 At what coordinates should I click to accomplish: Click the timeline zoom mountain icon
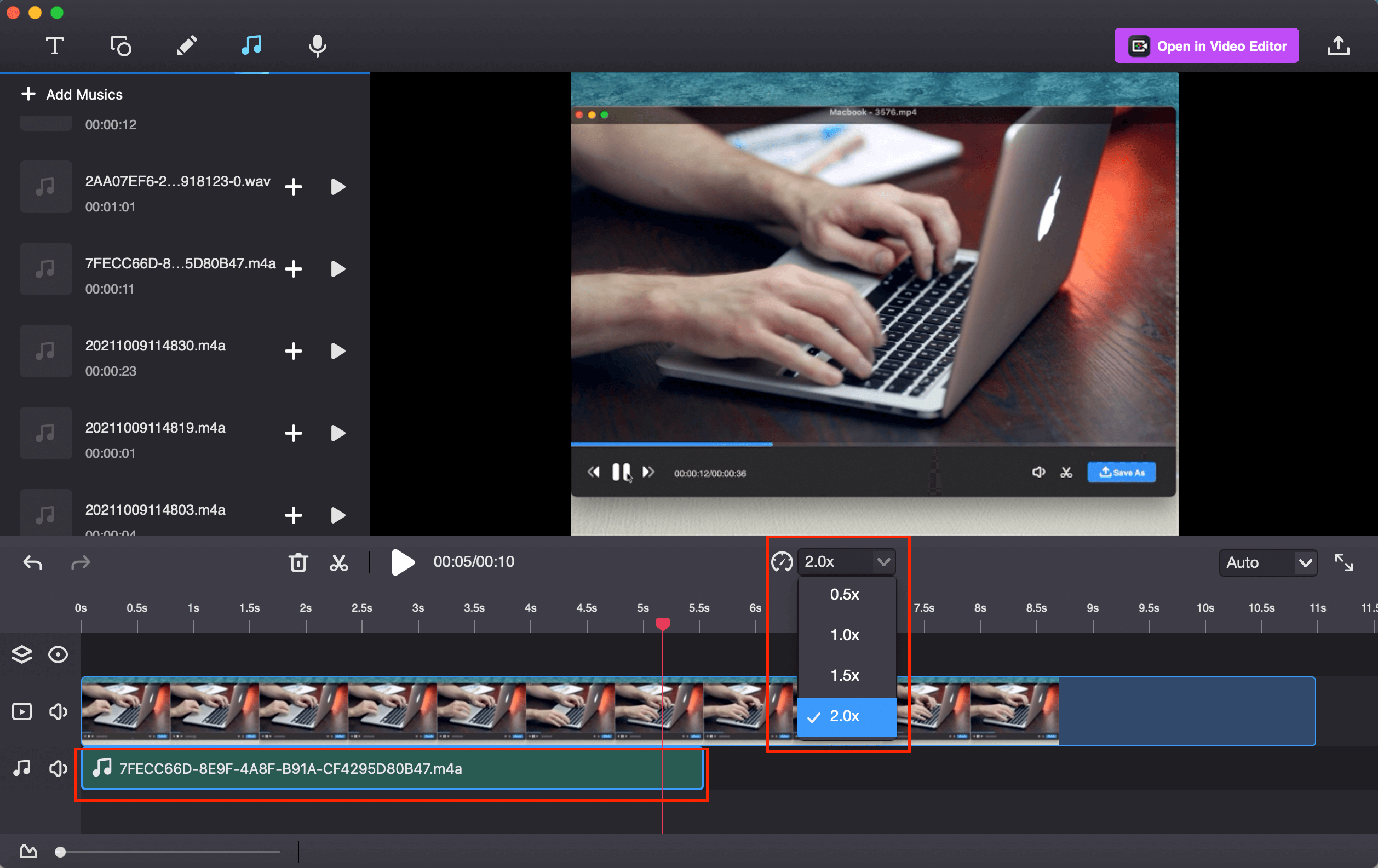[x=28, y=852]
